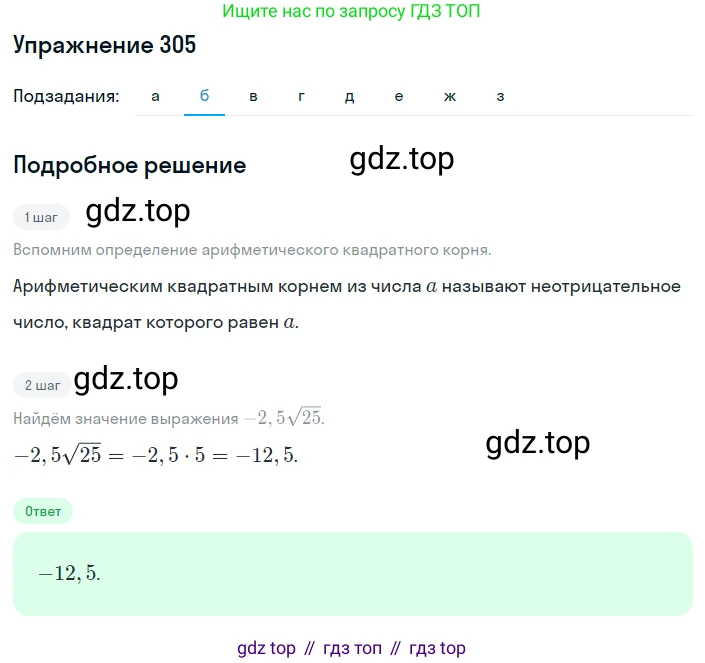Click the green answer box with −12,5
The image size is (705, 663).
tap(352, 574)
